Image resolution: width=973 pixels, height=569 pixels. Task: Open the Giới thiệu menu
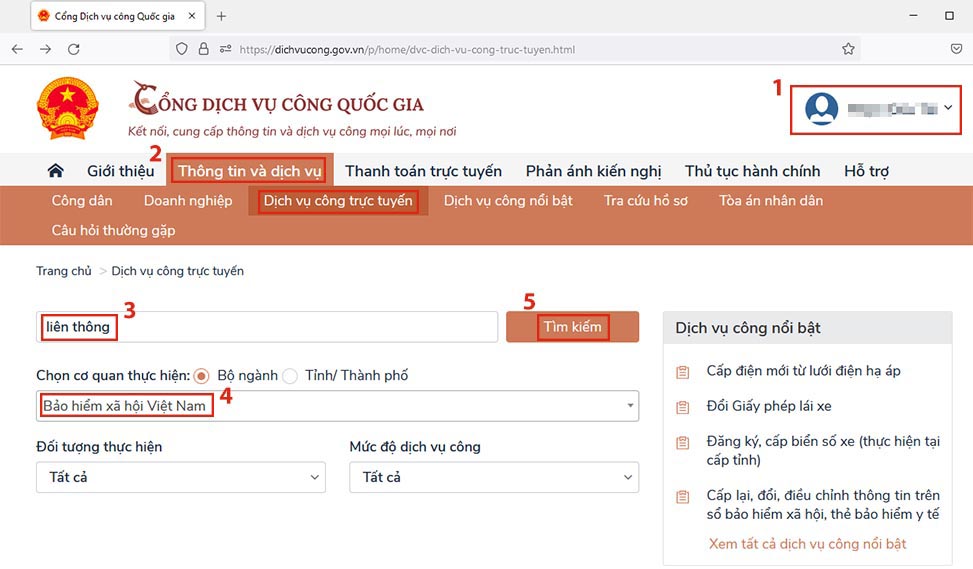[120, 171]
